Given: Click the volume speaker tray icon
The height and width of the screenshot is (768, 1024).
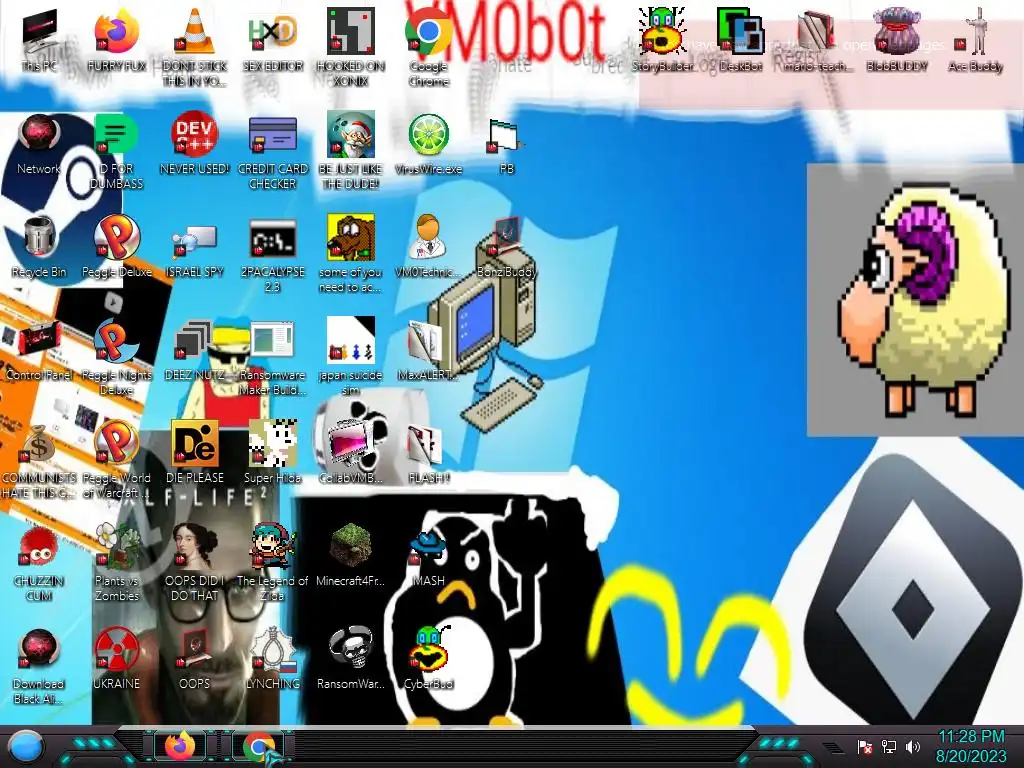Looking at the screenshot, I should tap(912, 746).
